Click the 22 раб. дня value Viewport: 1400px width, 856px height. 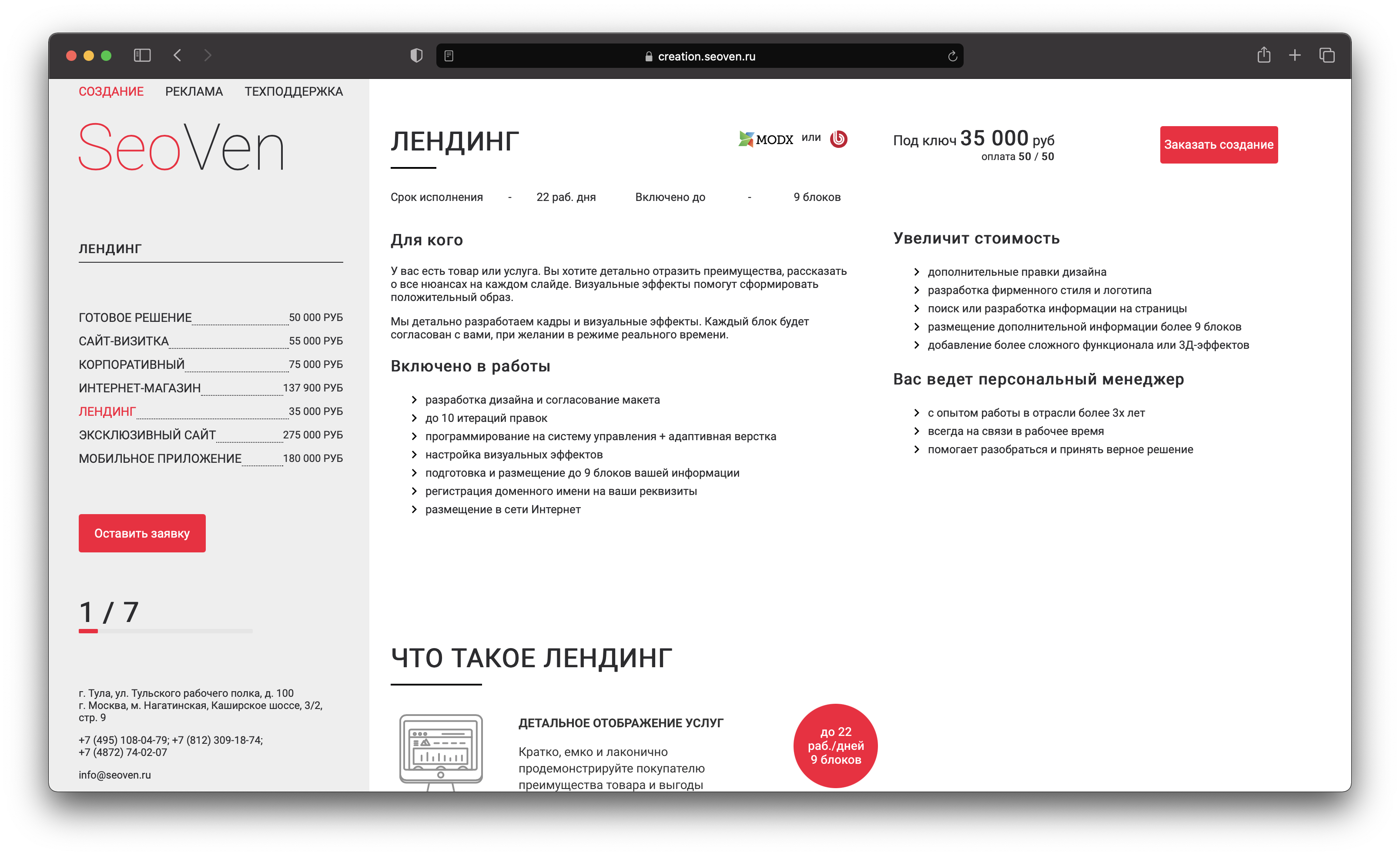566,197
